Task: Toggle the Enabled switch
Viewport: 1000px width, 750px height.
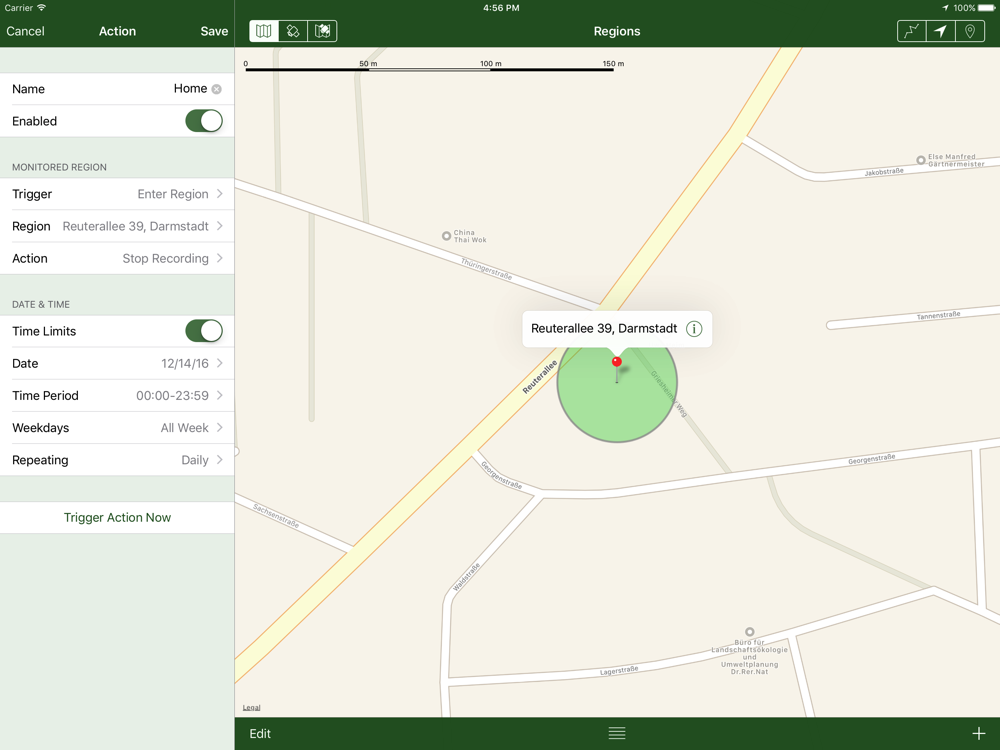Action: tap(204, 121)
